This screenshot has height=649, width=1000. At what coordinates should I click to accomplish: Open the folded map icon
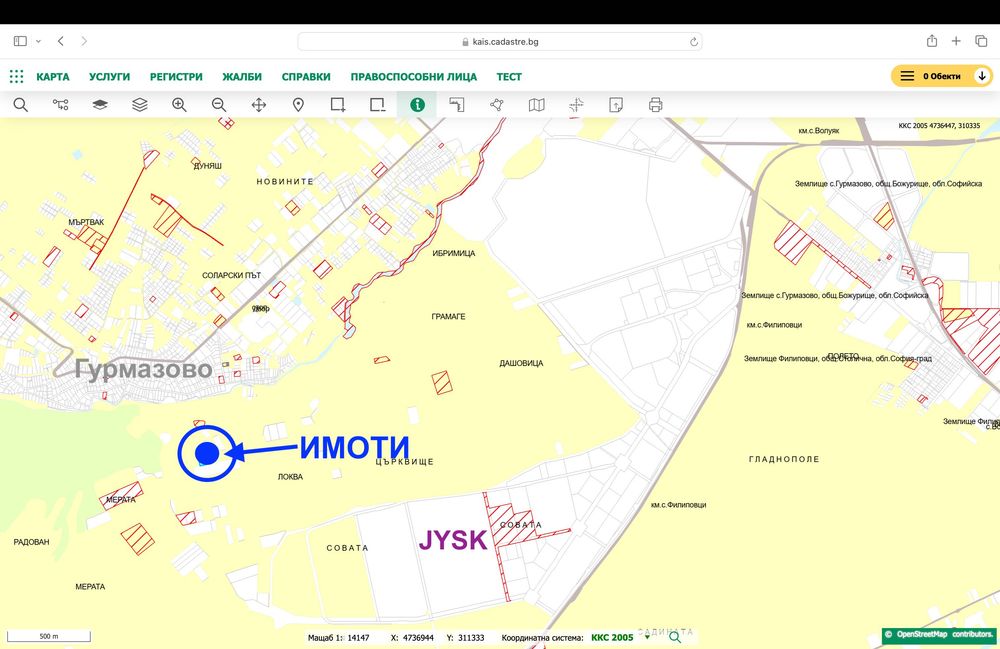(536, 105)
